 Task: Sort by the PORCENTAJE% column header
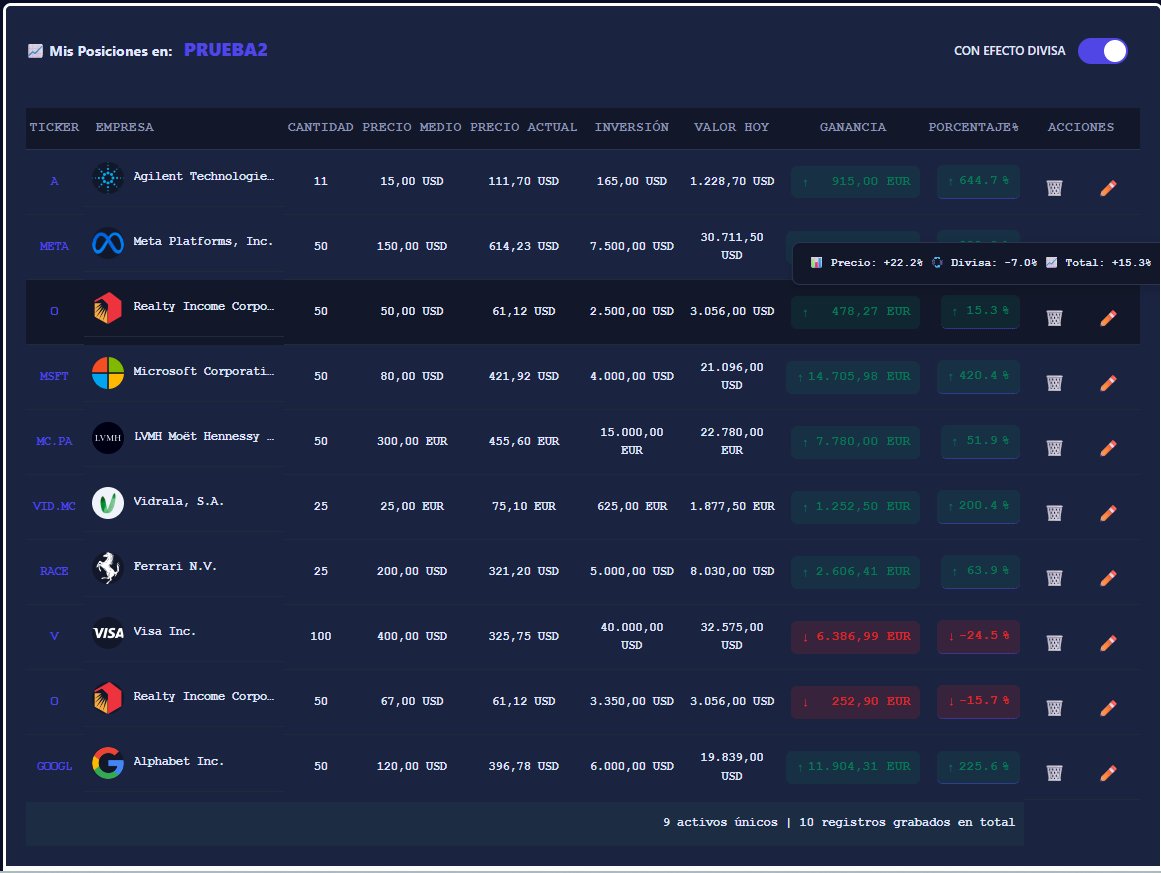click(974, 127)
